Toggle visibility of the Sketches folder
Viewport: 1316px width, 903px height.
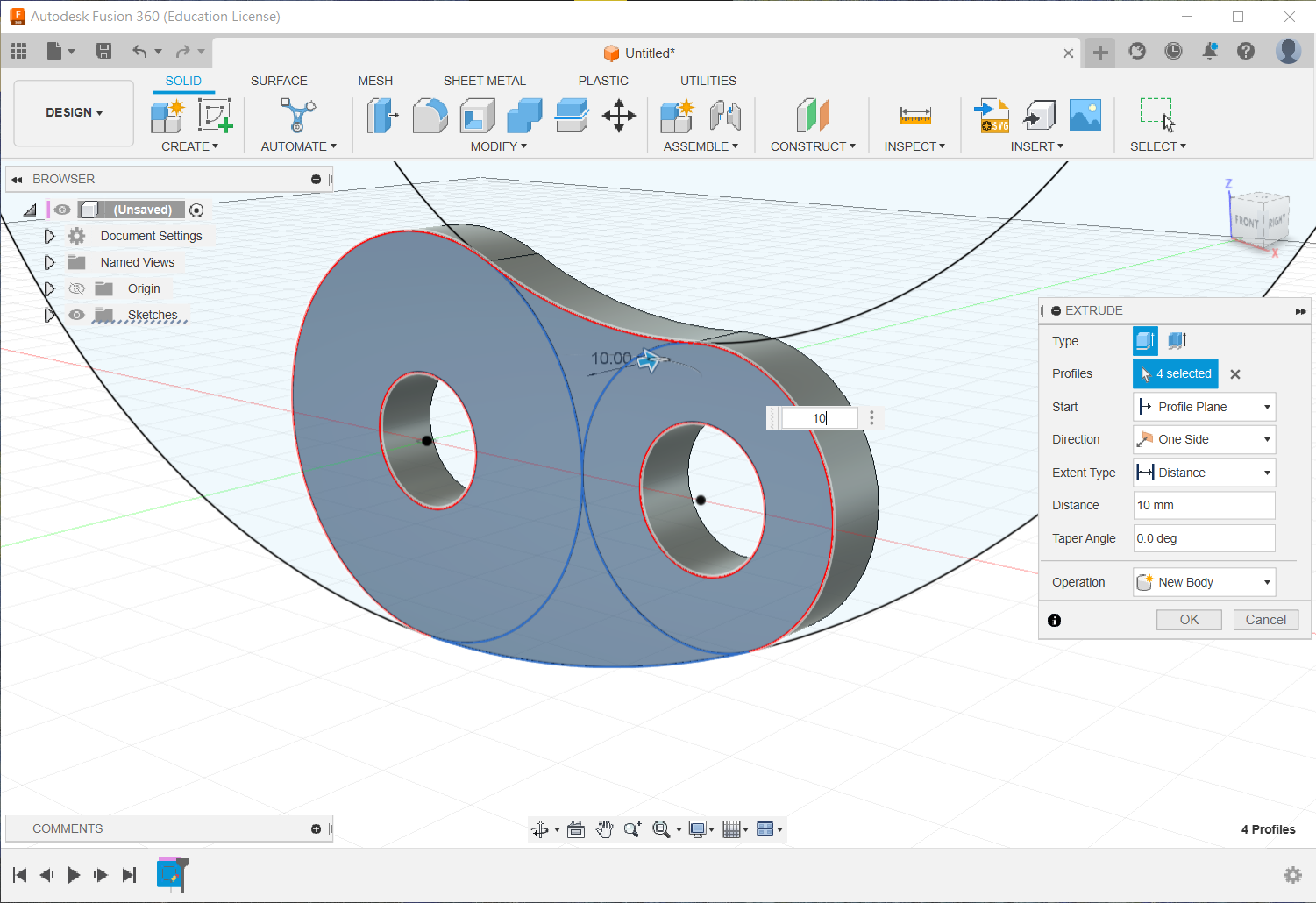coord(76,315)
